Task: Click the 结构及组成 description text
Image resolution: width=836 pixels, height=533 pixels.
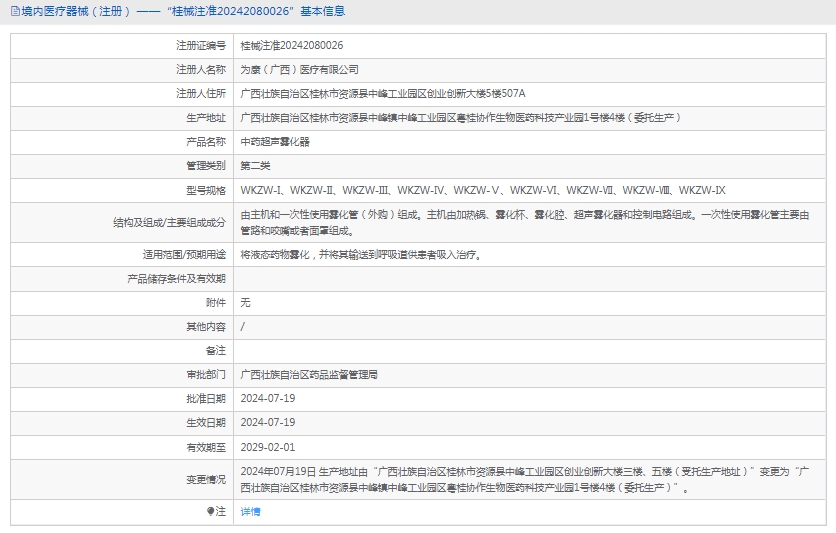Action: coord(525,222)
